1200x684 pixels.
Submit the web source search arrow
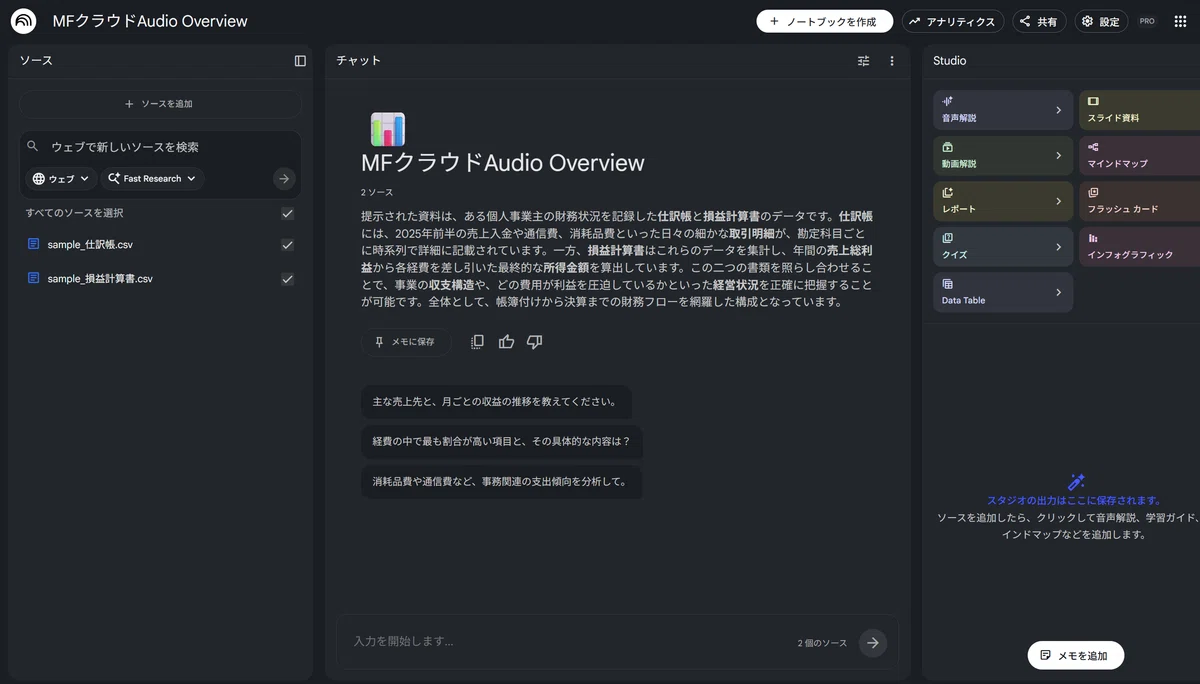[285, 179]
